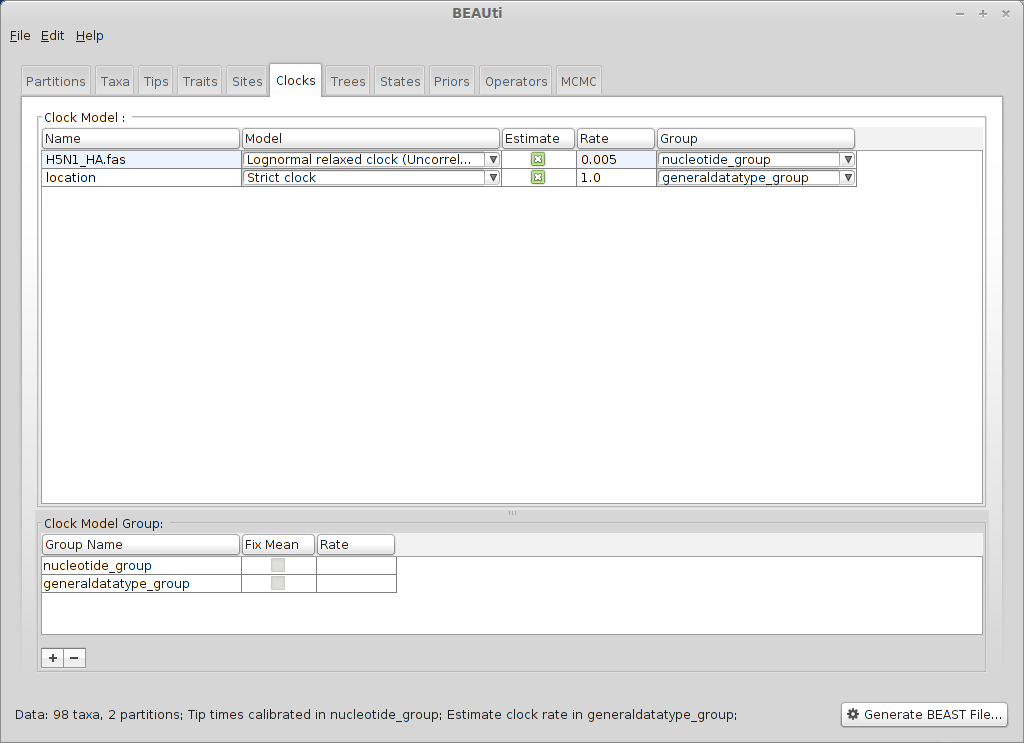The height and width of the screenshot is (743, 1024).
Task: Click the Fix Mean column header
Action: point(278,545)
